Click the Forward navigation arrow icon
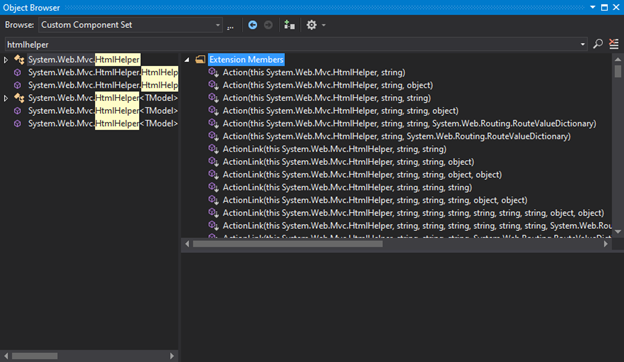The width and height of the screenshot is (624, 362). pyautogui.click(x=268, y=25)
